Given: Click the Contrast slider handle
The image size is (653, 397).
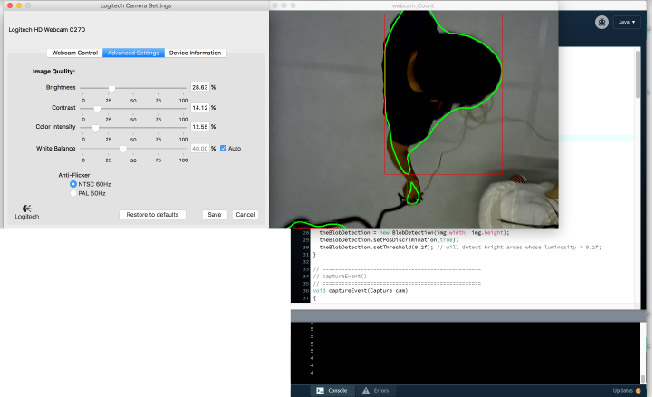Looking at the screenshot, I should (97, 109).
